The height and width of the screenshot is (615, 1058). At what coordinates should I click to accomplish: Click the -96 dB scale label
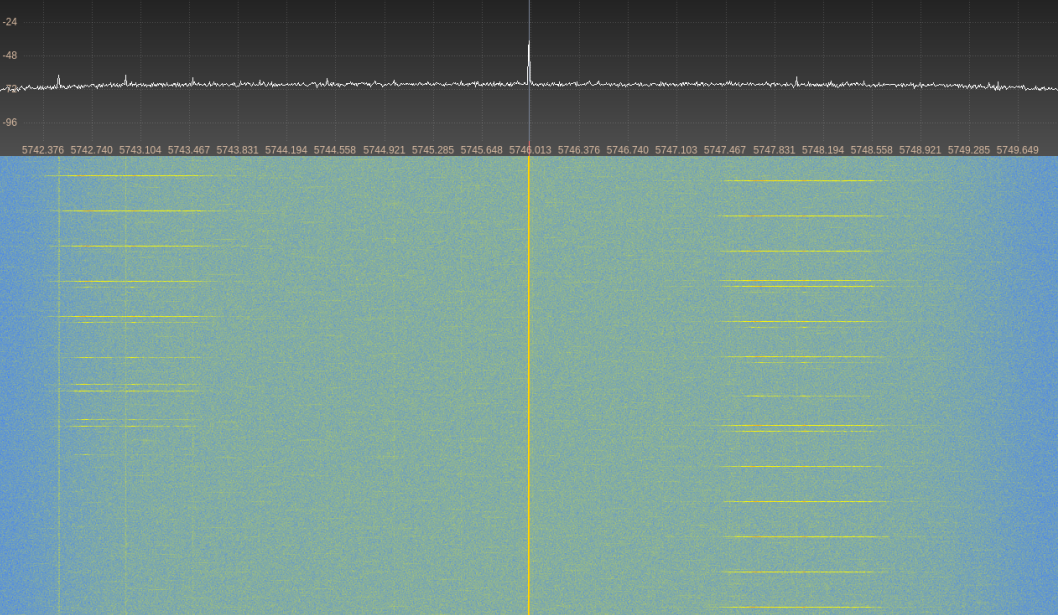[10, 122]
